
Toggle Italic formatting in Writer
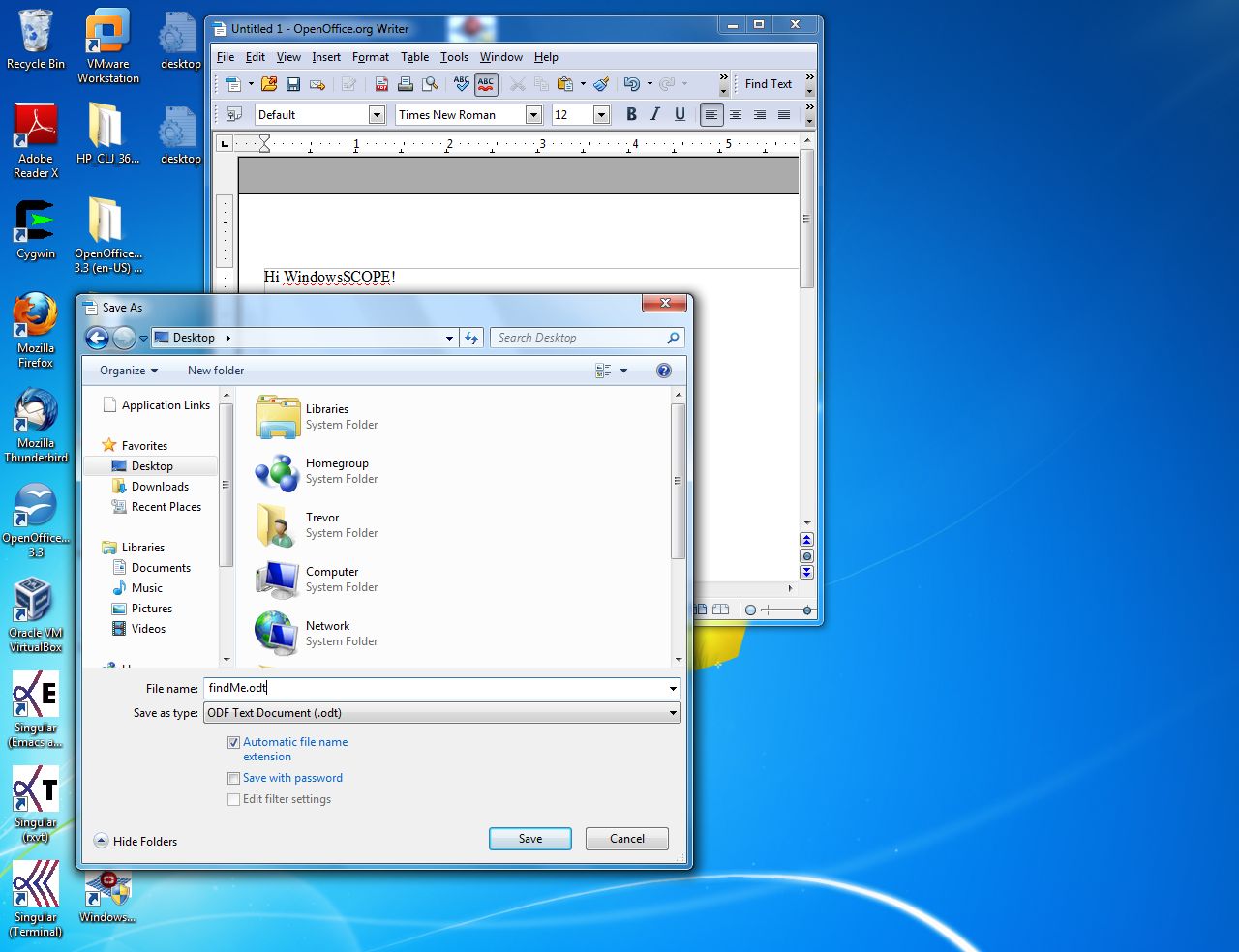coord(655,114)
